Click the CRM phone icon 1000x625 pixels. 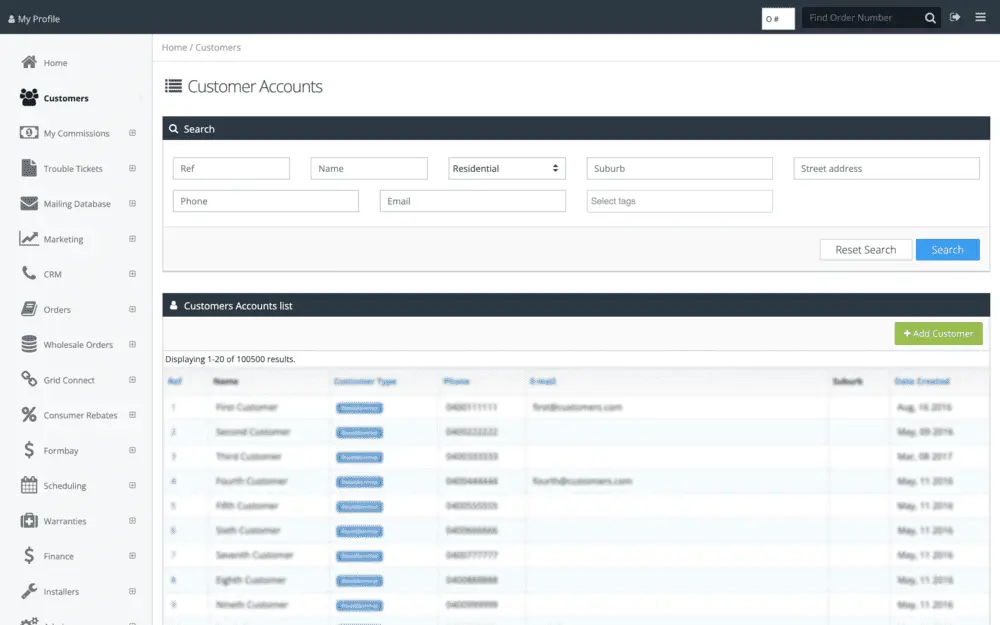point(29,273)
